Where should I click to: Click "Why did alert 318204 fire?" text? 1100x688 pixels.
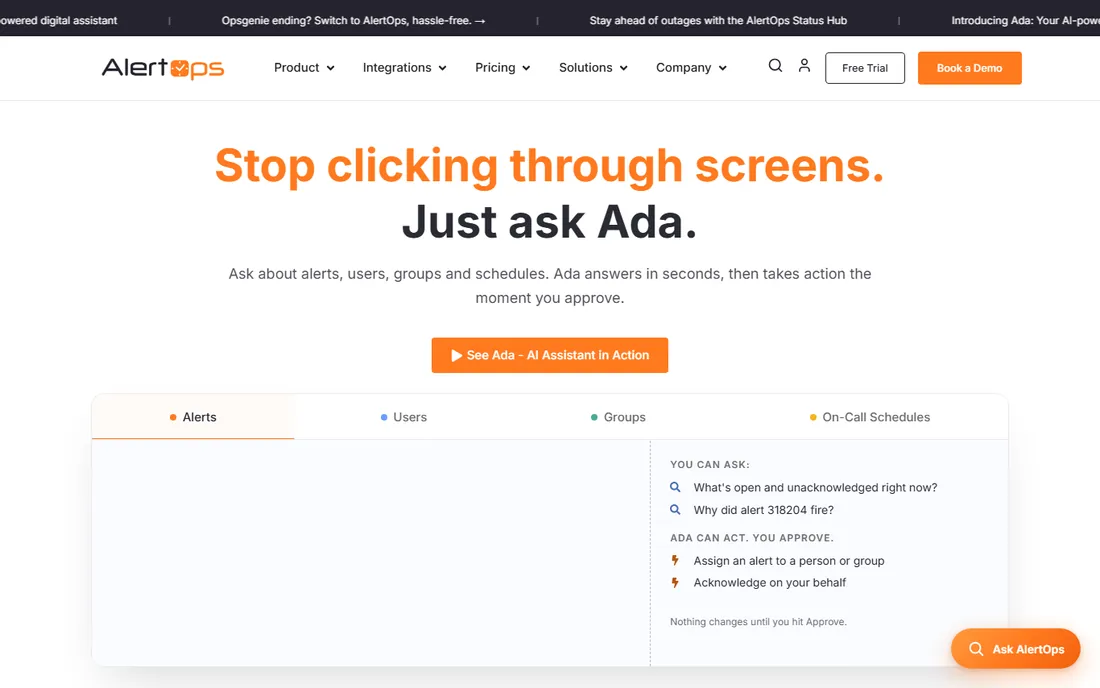point(763,510)
